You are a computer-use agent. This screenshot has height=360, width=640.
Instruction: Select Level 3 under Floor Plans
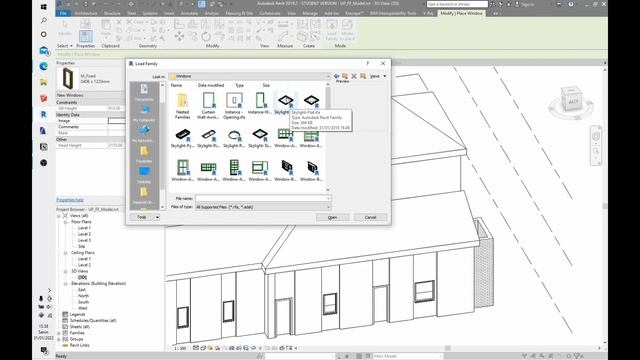pos(84,240)
